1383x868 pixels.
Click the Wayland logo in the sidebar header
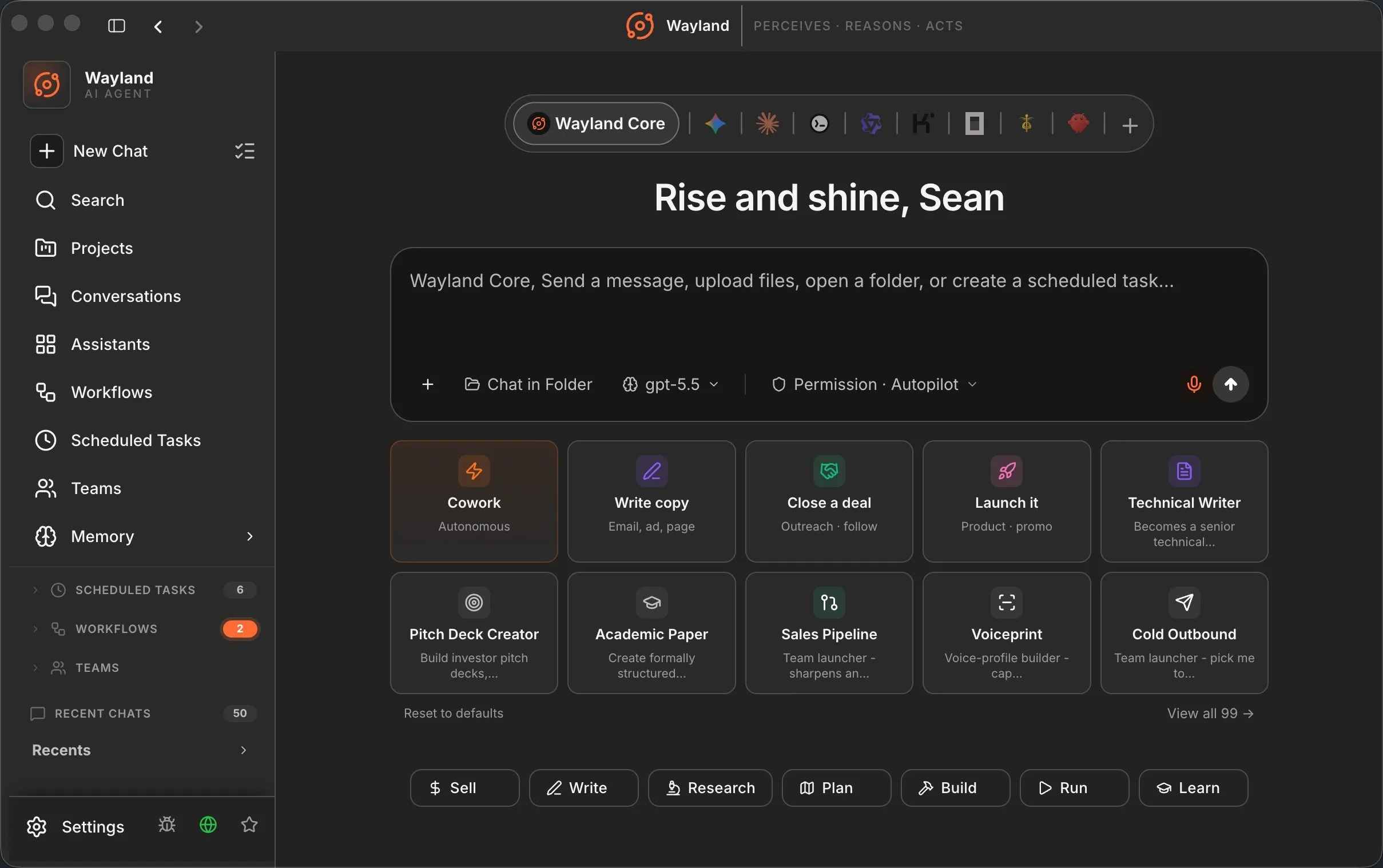pos(46,85)
